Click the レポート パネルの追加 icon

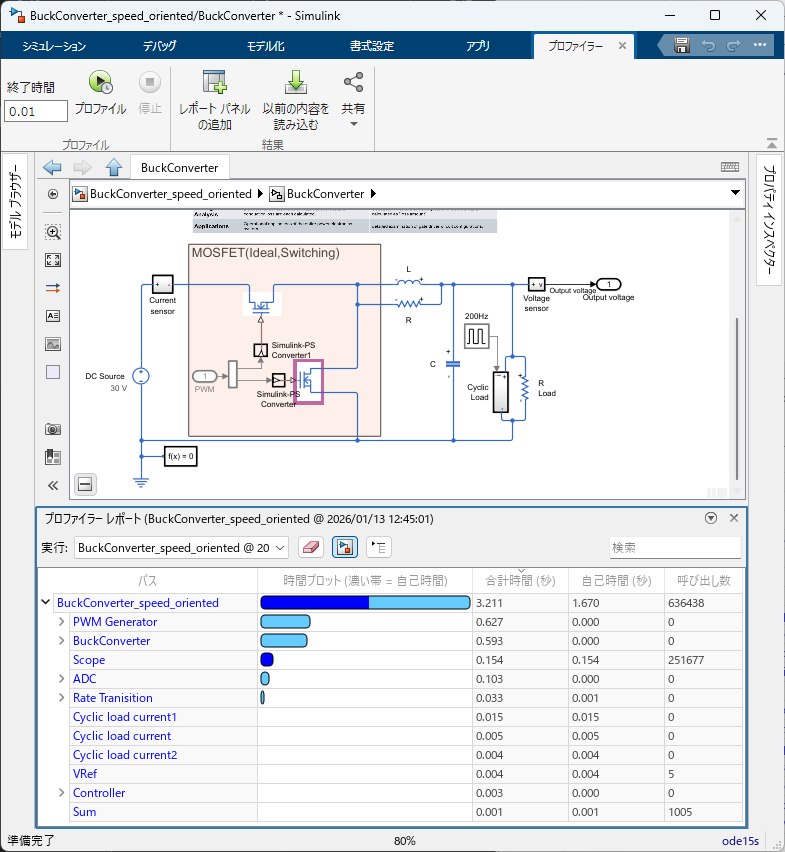(214, 83)
